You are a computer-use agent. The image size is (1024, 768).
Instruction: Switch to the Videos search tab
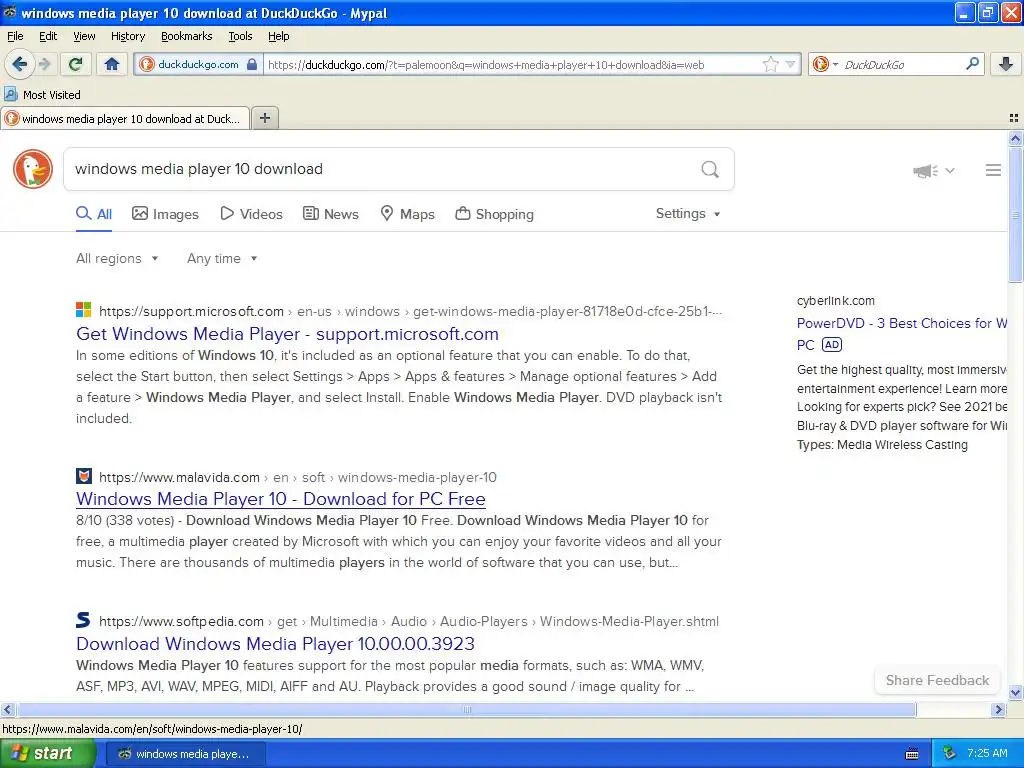[x=251, y=214]
